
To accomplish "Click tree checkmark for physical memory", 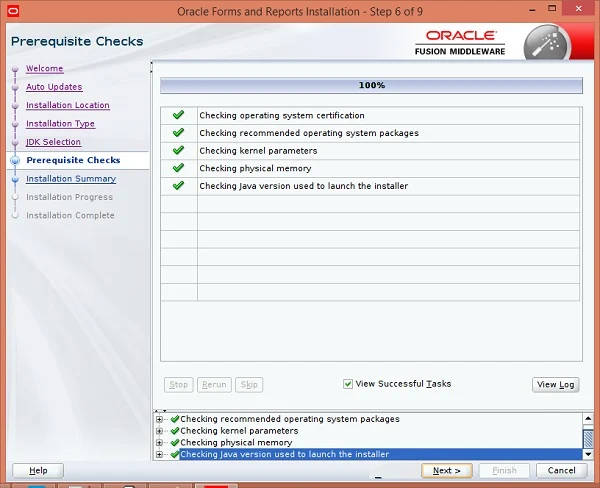I will [x=175, y=442].
